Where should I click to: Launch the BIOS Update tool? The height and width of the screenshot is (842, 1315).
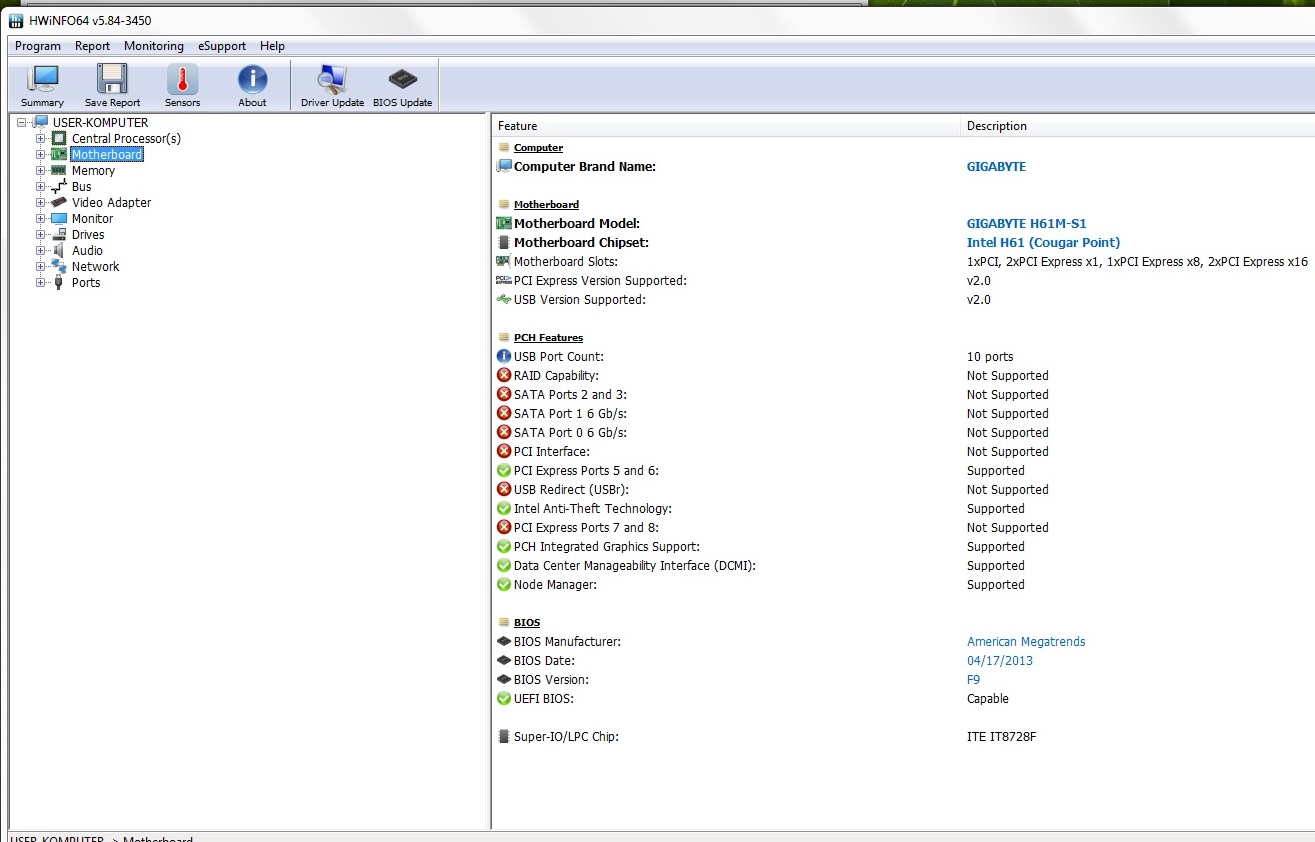402,86
